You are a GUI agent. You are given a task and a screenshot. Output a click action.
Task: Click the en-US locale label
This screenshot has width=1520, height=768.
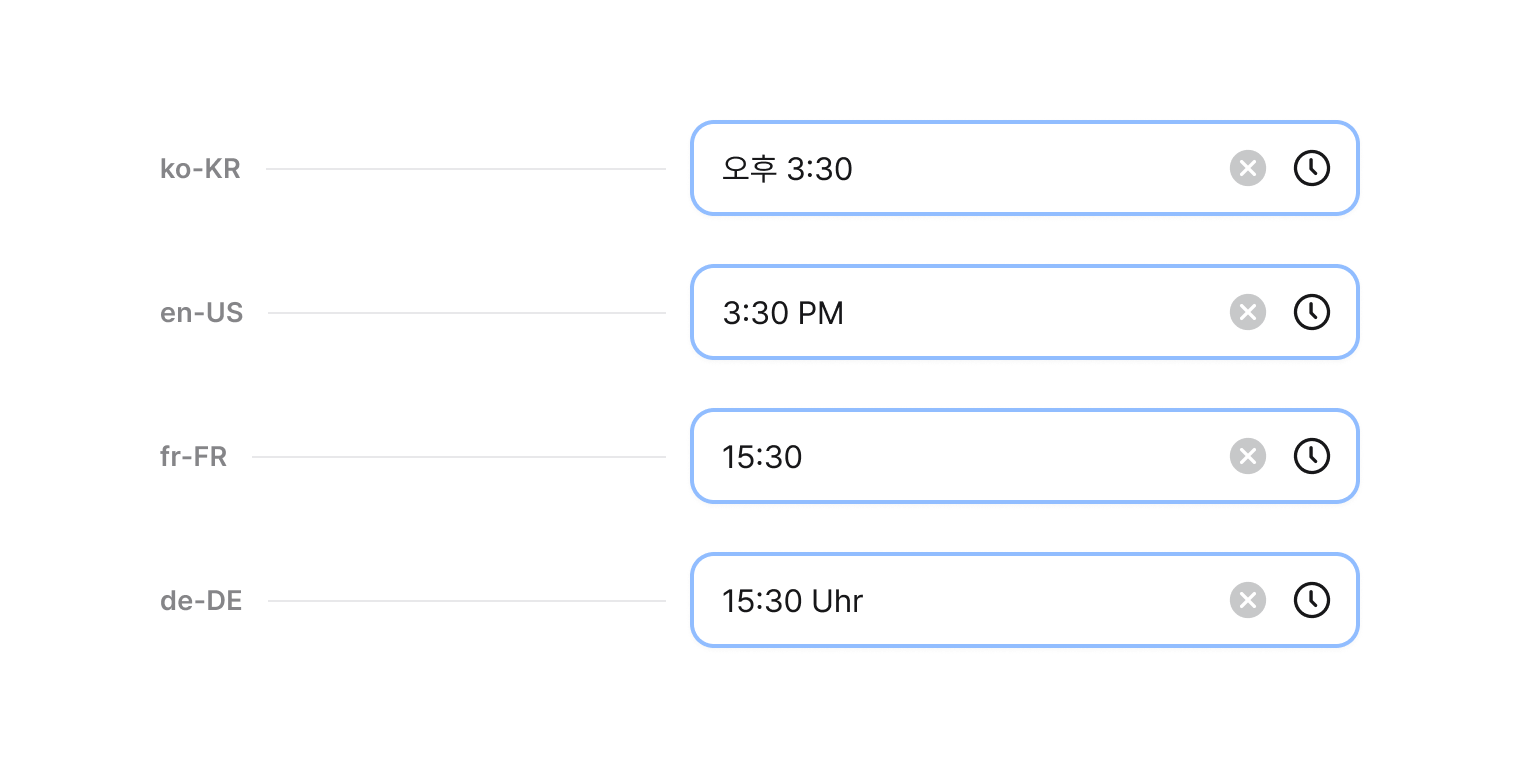point(201,313)
